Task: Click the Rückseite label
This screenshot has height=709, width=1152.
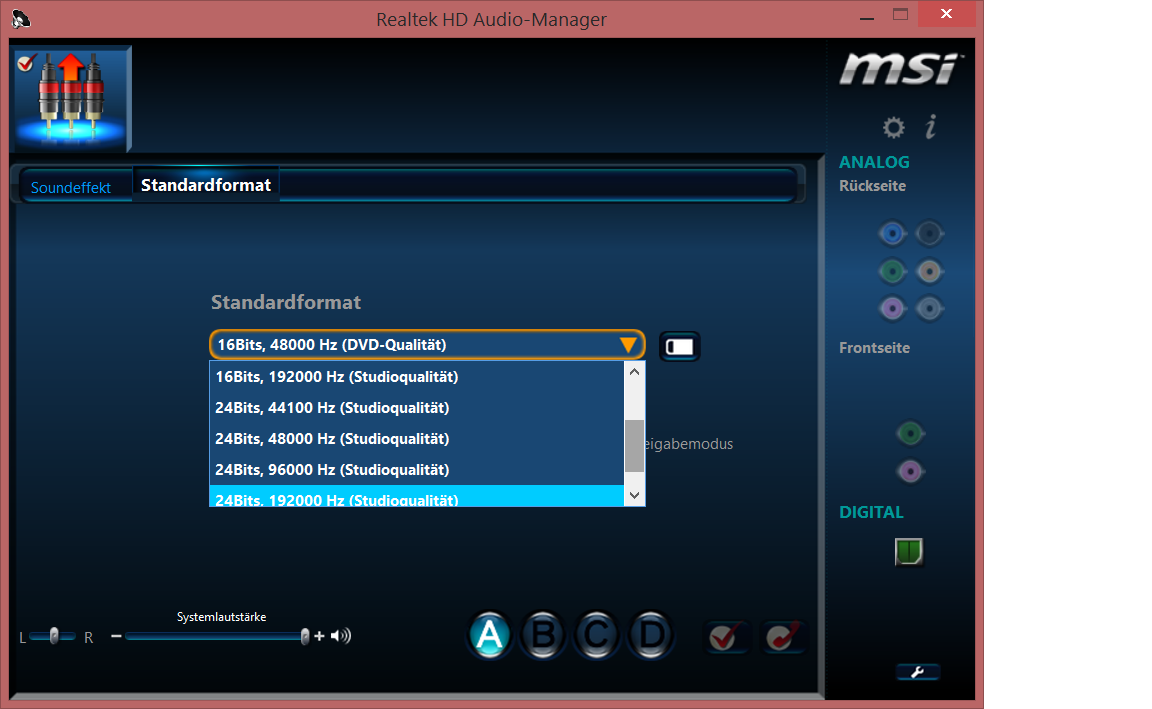Action: pyautogui.click(x=872, y=186)
